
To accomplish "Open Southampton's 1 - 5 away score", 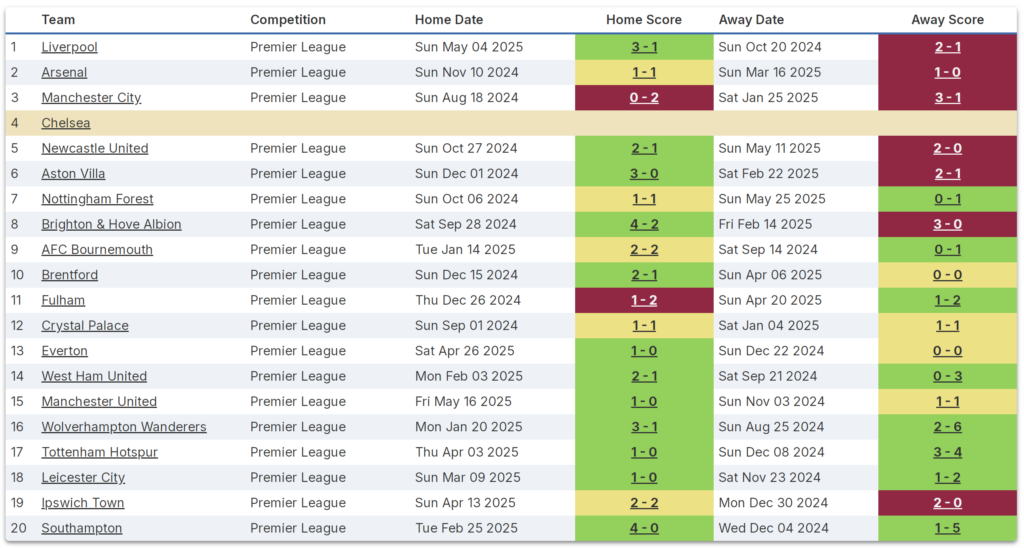I will pos(947,528).
